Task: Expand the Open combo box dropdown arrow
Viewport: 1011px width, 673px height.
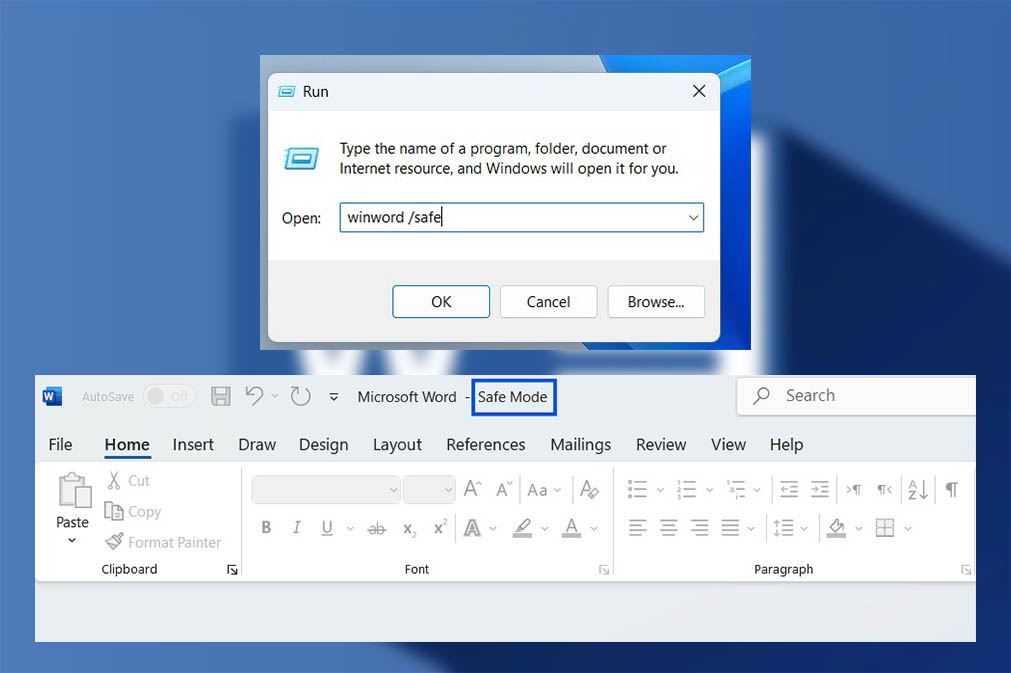Action: click(x=692, y=217)
